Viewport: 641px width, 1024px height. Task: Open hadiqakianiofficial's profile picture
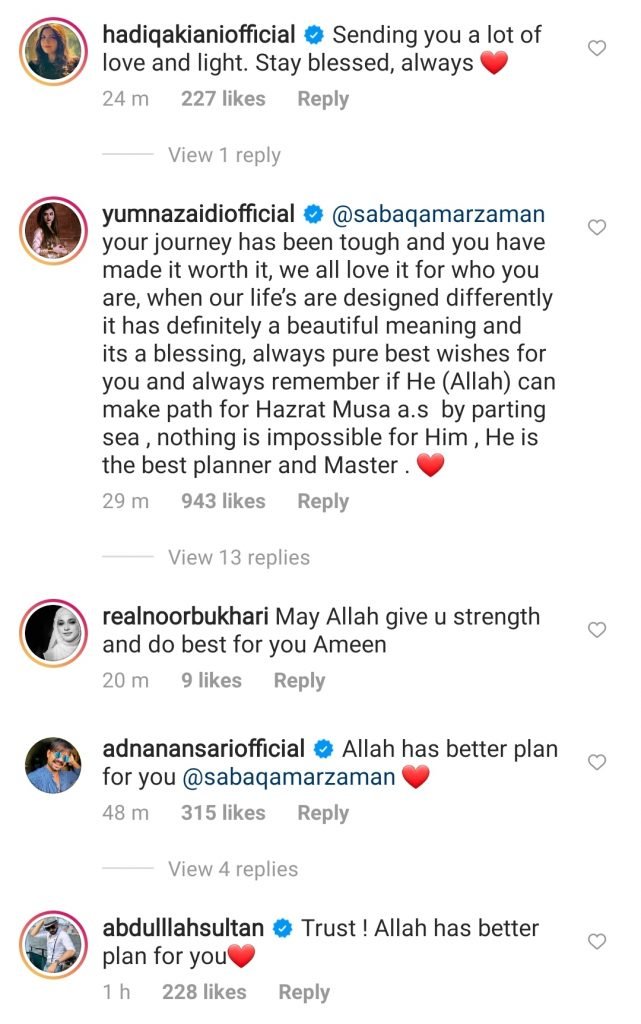[x=53, y=50]
